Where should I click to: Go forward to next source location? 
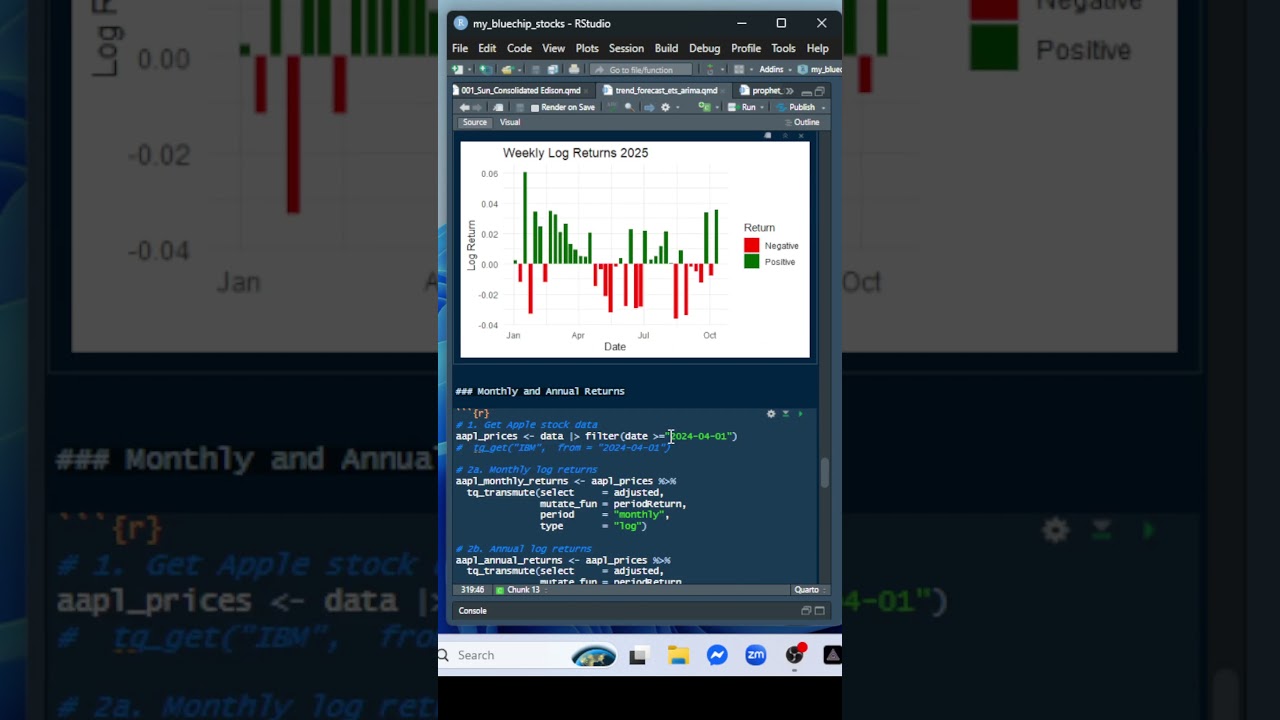(x=477, y=107)
